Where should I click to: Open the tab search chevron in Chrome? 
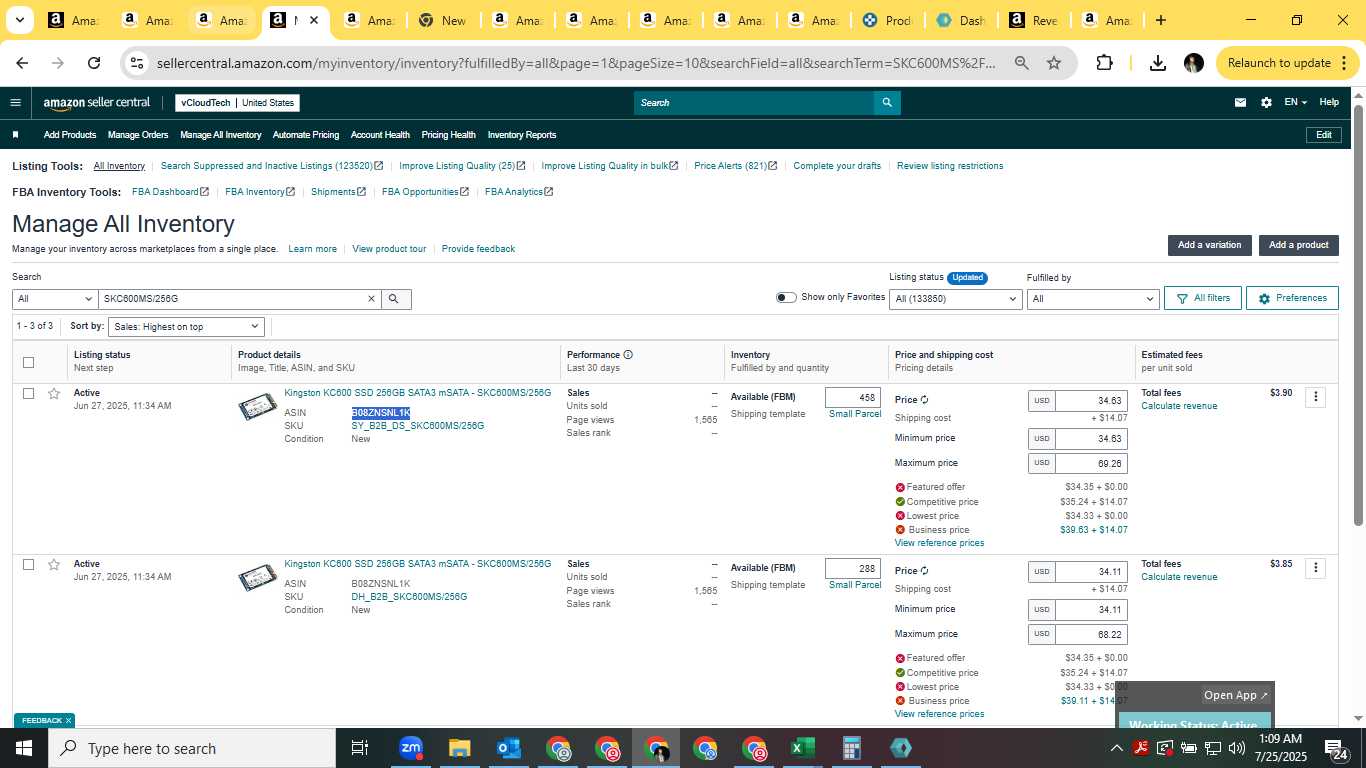tap(20, 20)
